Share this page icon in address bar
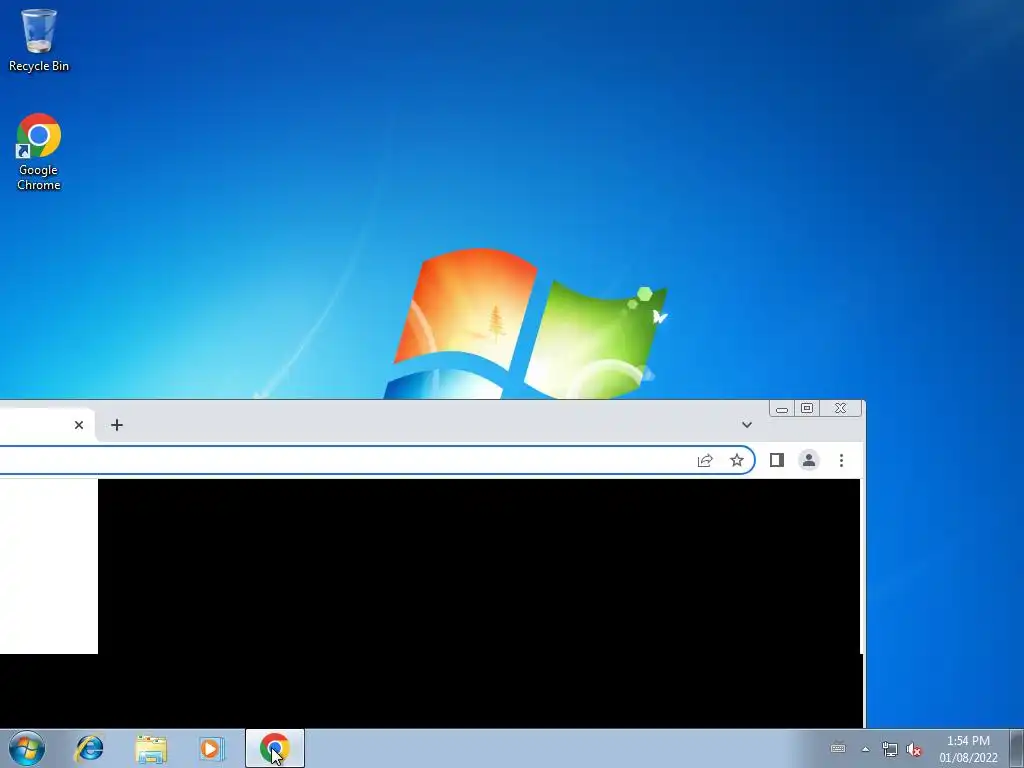1024x768 pixels. [705, 460]
